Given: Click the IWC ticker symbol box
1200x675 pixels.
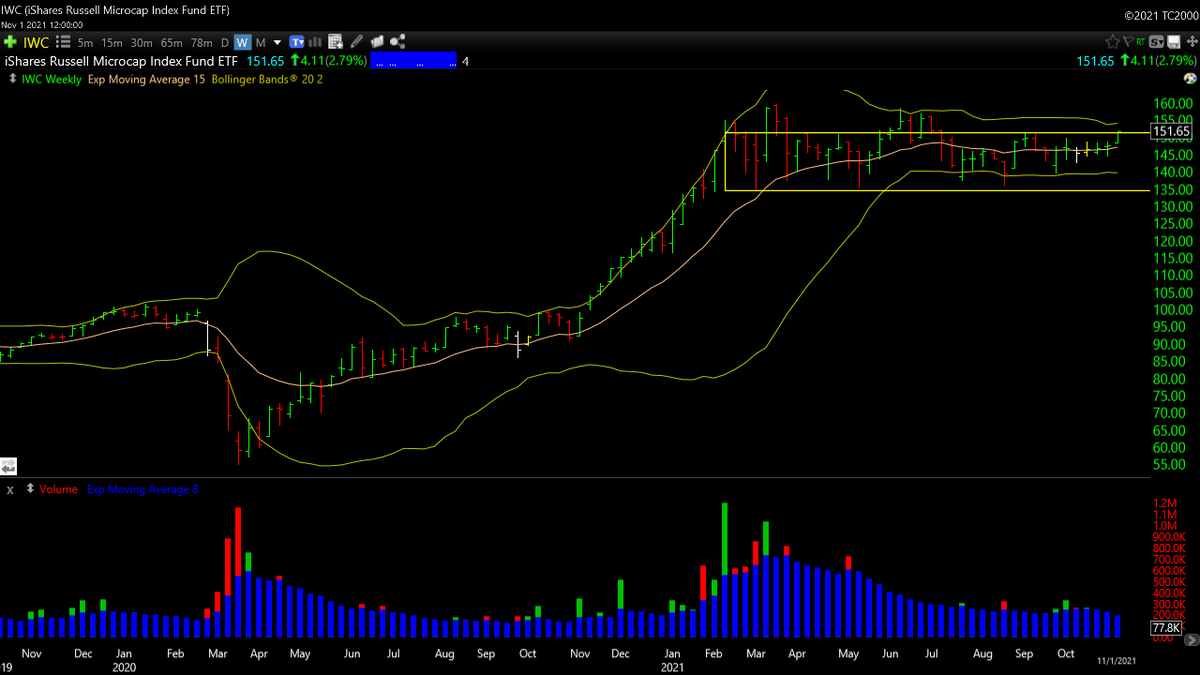Looking at the screenshot, I should pyautogui.click(x=36, y=43).
